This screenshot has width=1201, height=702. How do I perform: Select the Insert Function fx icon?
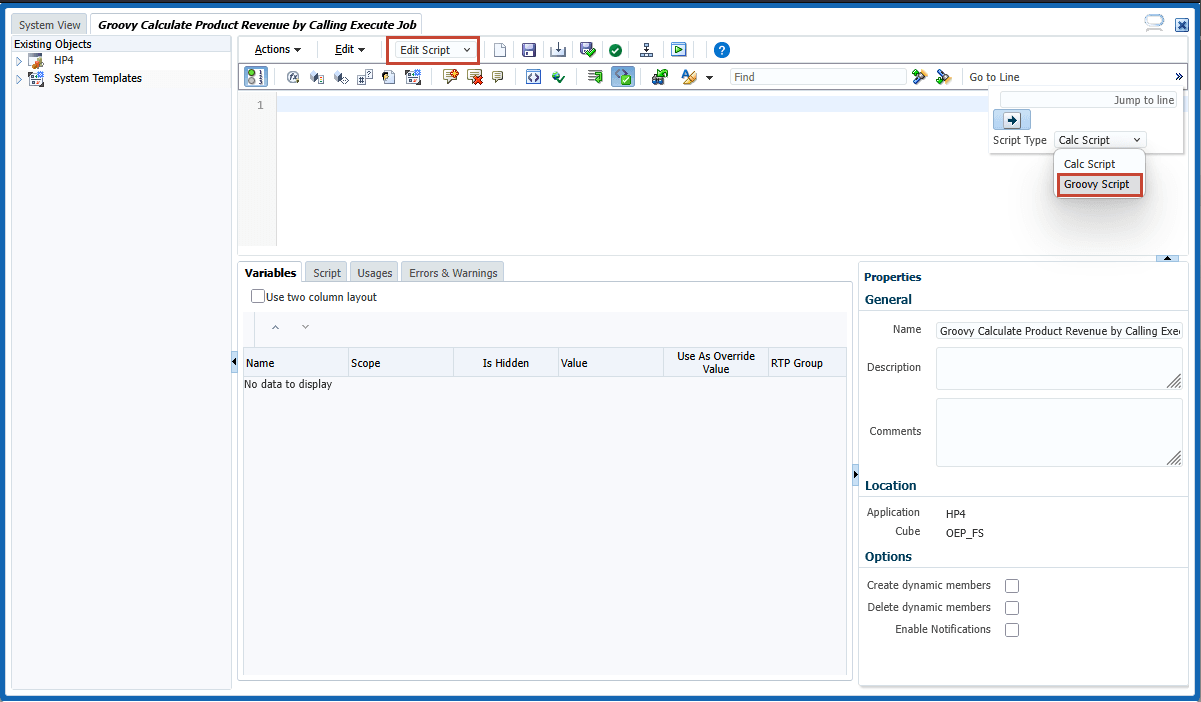pyautogui.click(x=292, y=77)
